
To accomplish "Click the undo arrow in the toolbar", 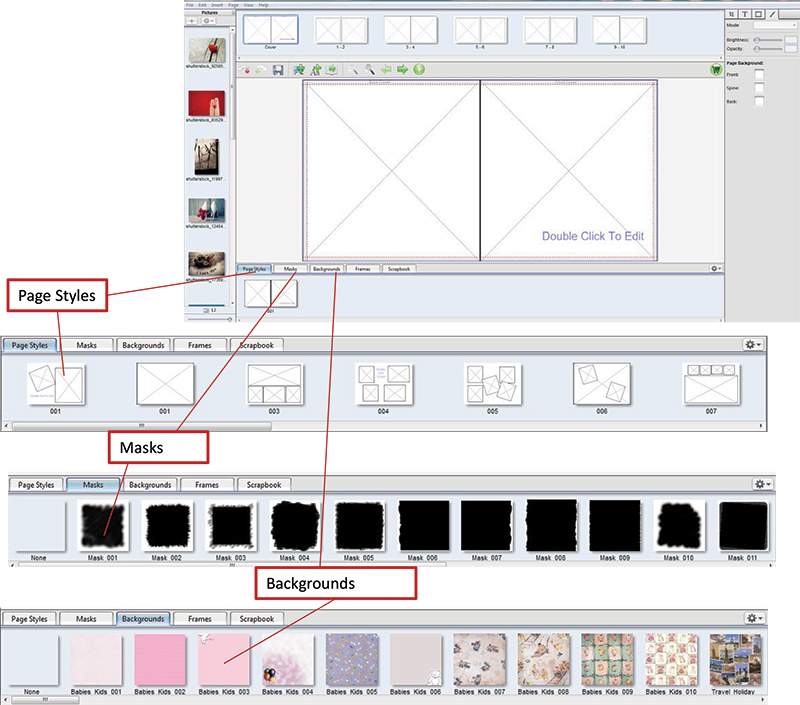I will tap(247, 70).
